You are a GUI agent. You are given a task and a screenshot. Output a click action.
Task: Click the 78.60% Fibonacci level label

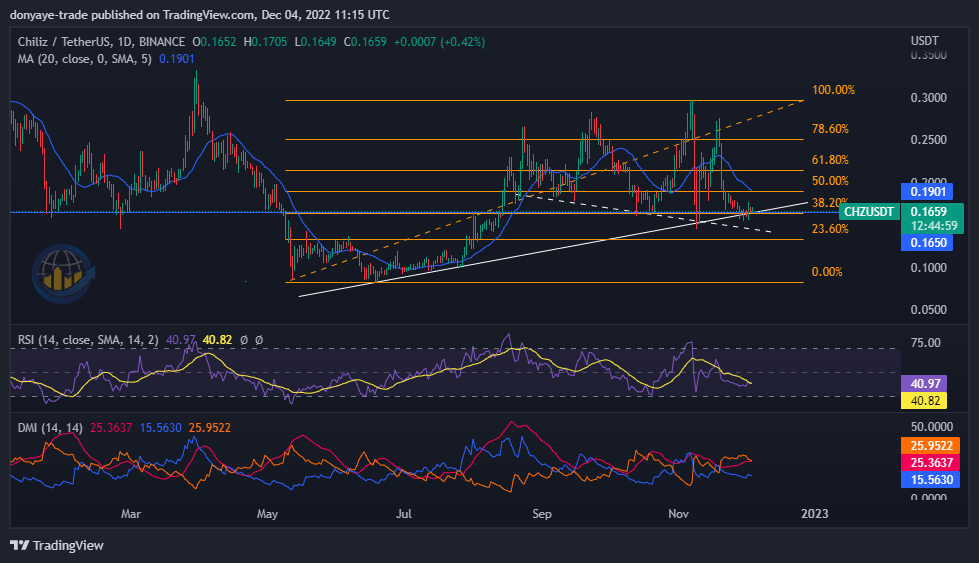click(x=830, y=129)
